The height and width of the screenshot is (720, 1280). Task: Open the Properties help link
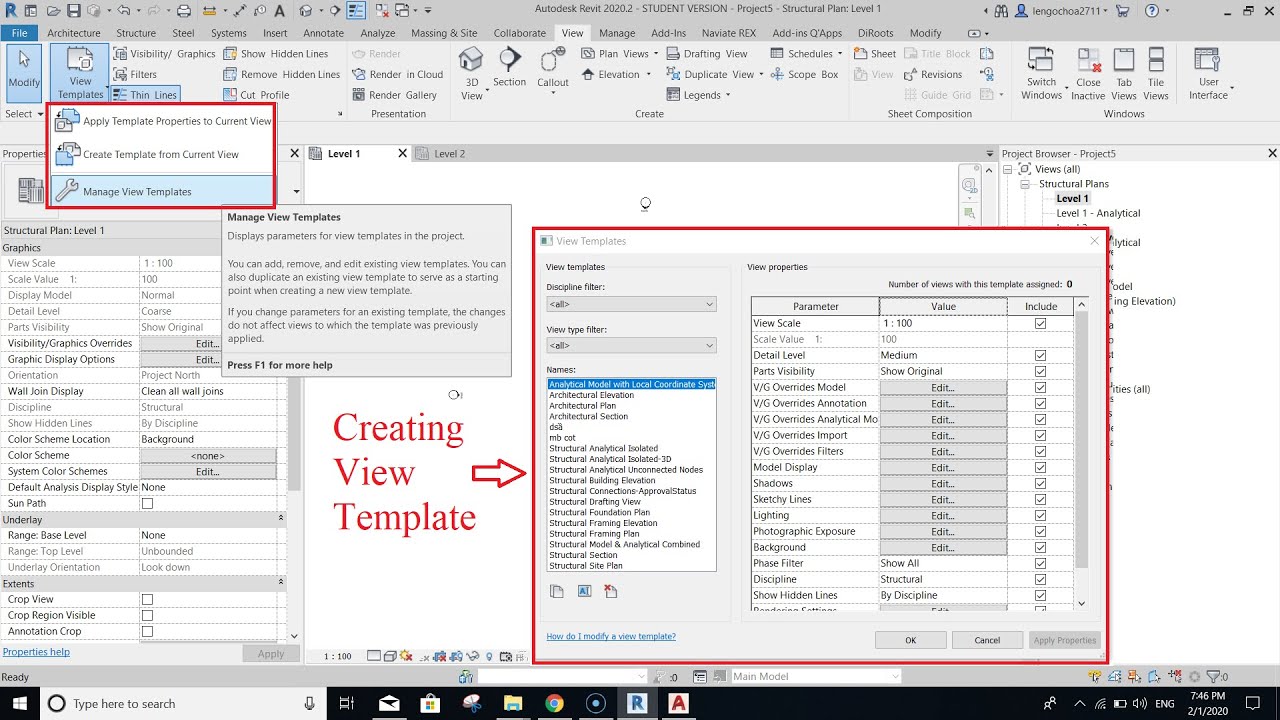point(36,652)
